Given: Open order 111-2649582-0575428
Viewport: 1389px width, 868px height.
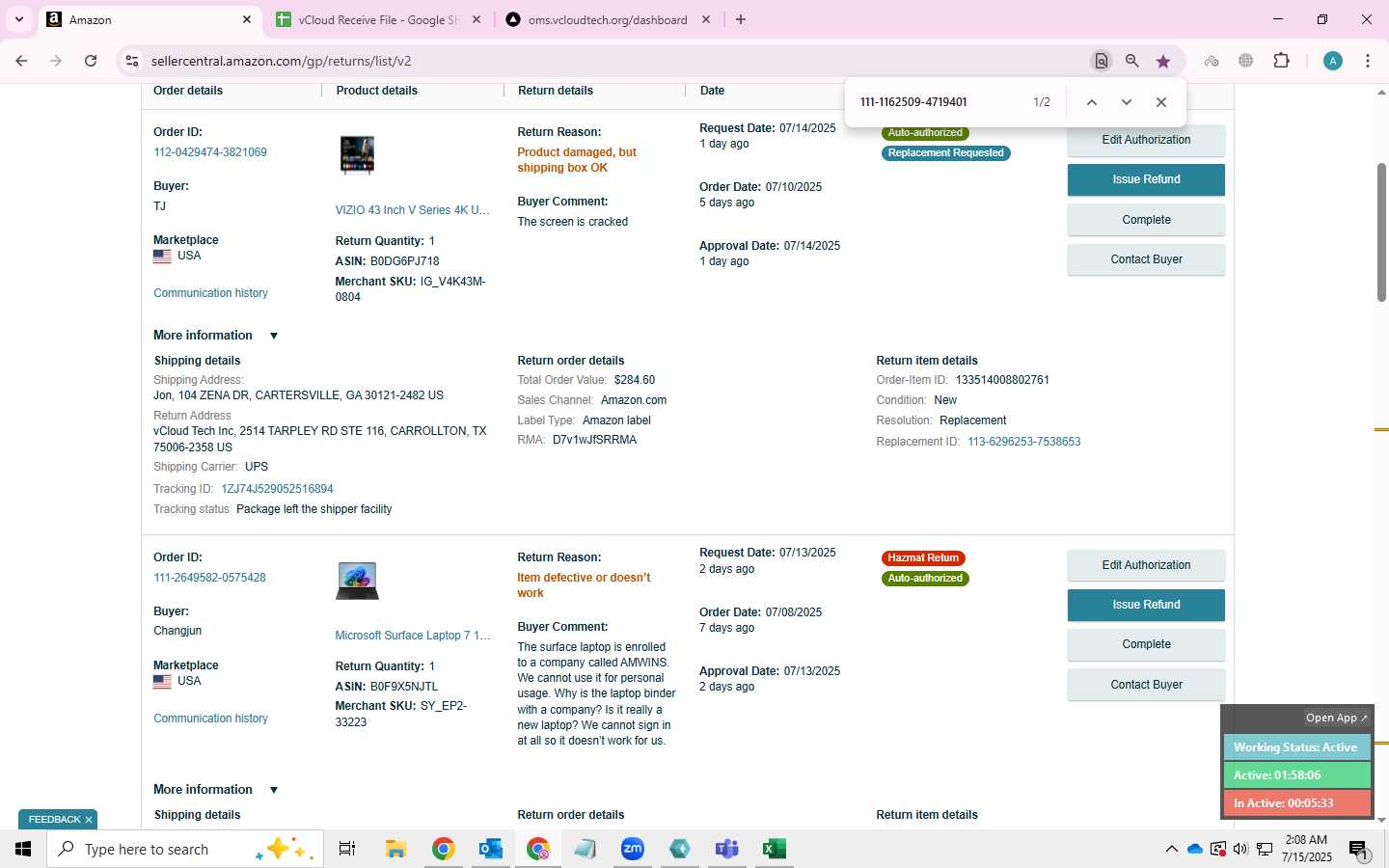Looking at the screenshot, I should coord(209,578).
